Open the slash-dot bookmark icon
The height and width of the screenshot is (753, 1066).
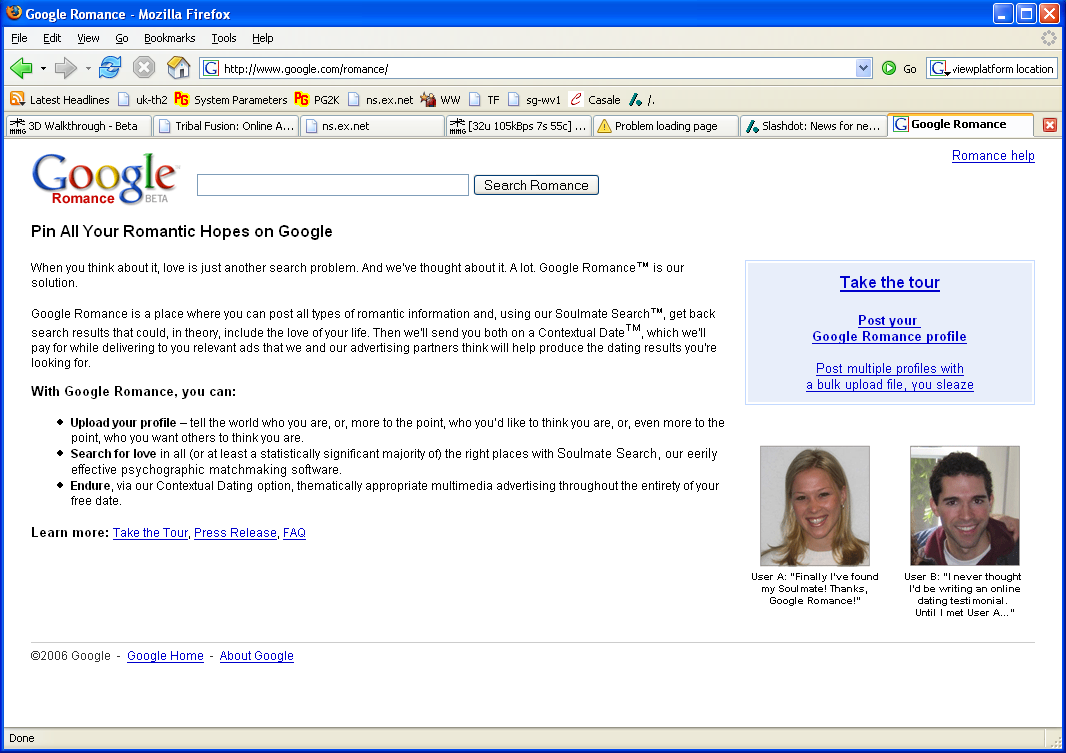(636, 100)
